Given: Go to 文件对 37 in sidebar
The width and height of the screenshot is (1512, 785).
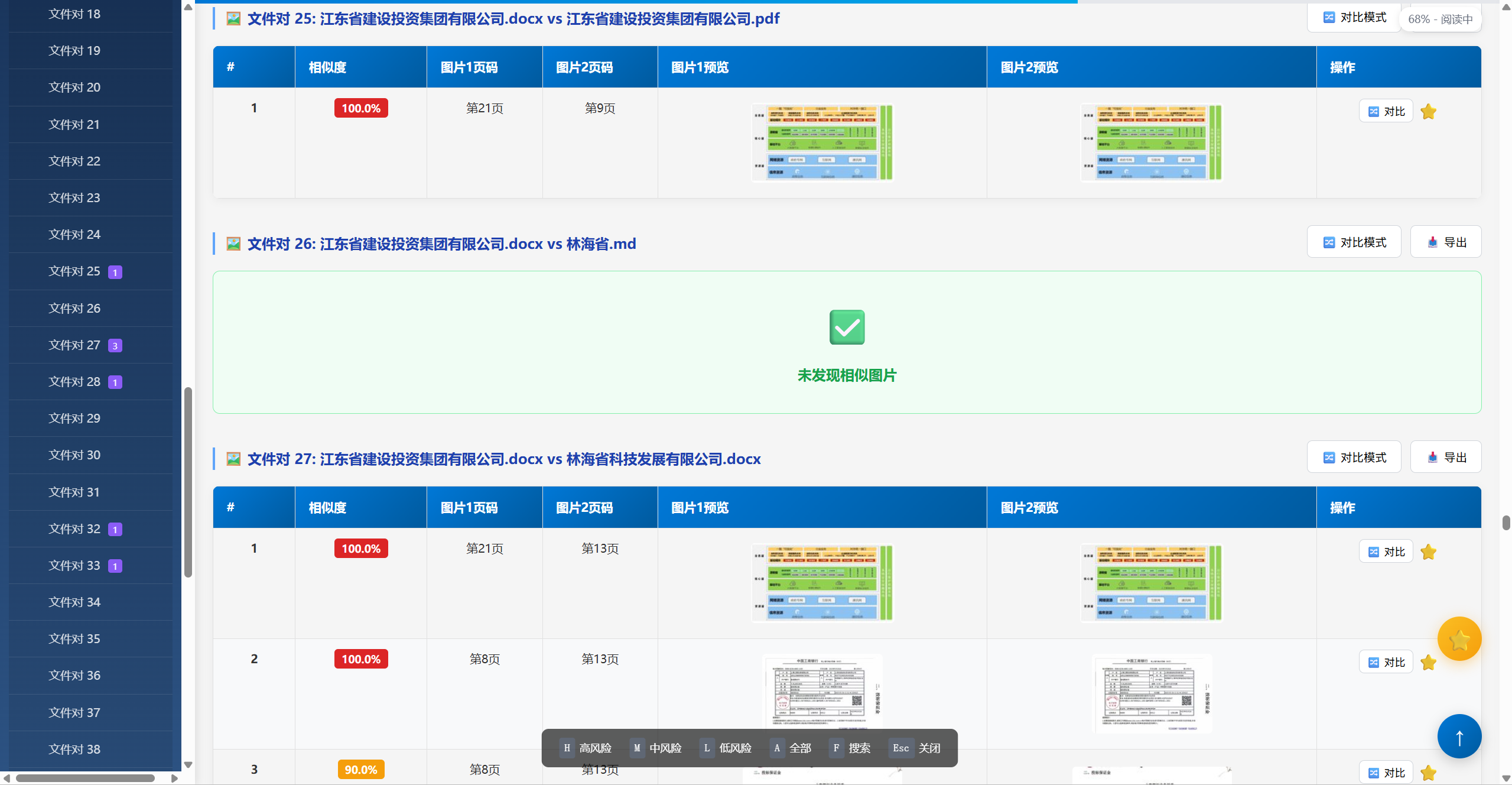Looking at the screenshot, I should tap(91, 713).
